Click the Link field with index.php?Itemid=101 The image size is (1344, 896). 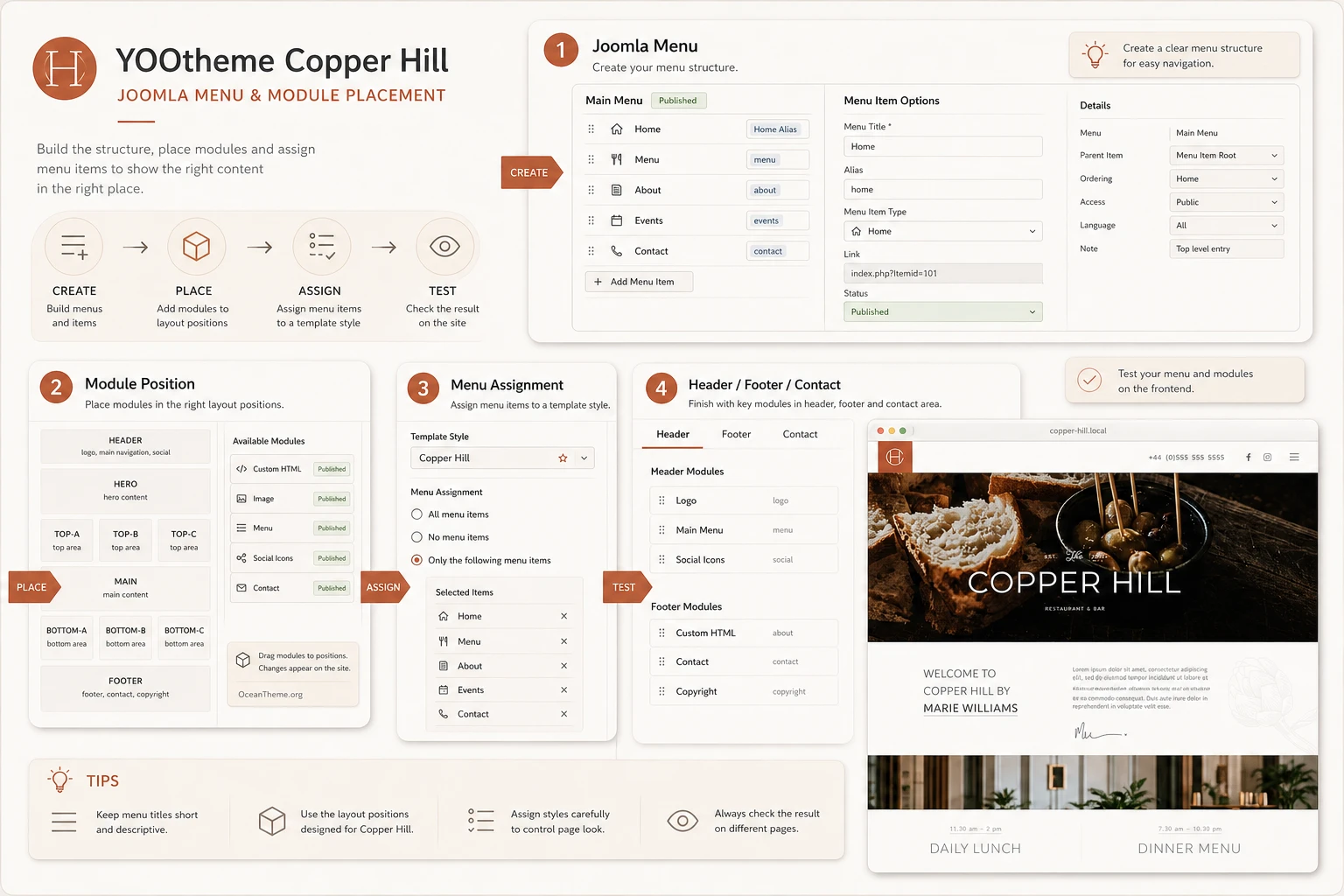point(942,273)
